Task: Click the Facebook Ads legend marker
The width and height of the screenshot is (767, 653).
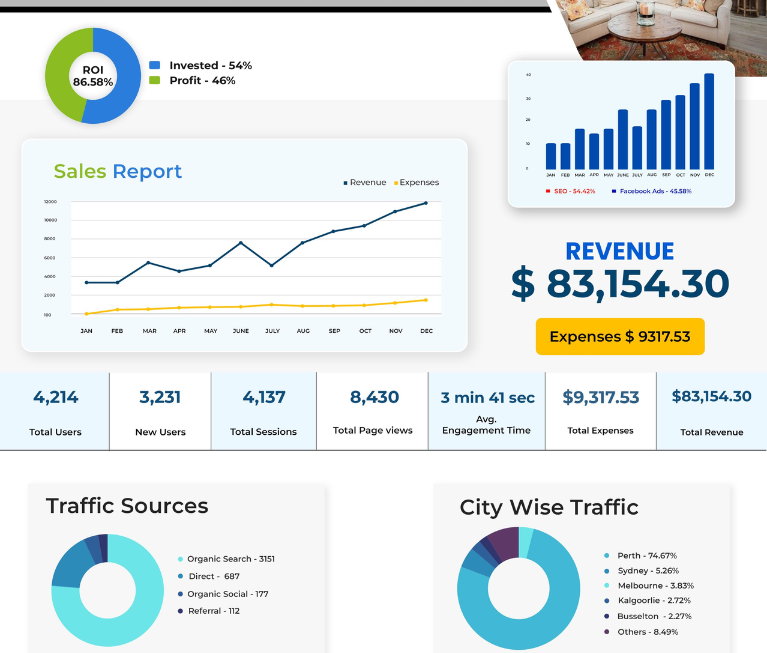Action: [614, 191]
